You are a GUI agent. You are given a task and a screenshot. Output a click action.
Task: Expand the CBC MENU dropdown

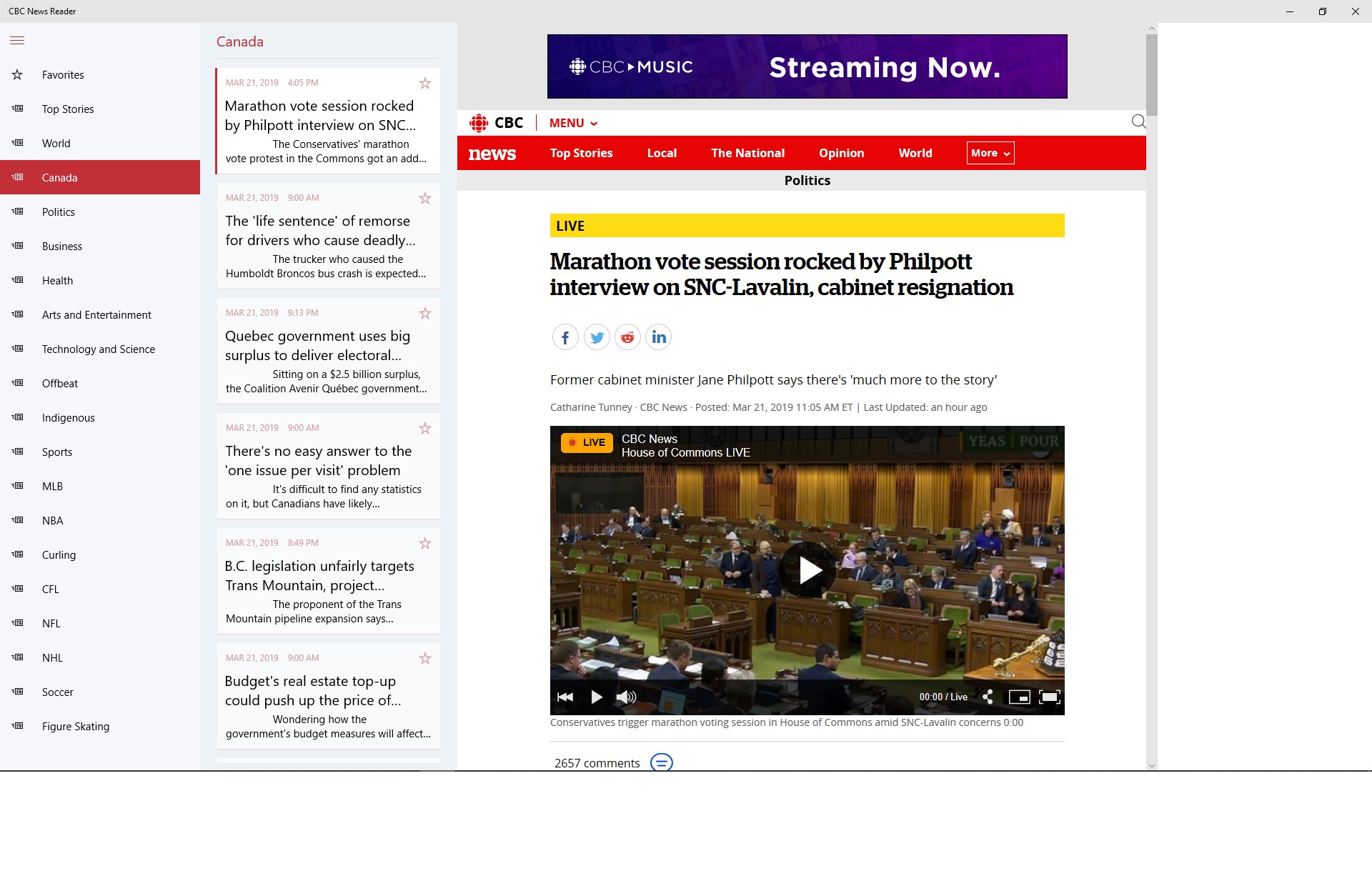(573, 123)
